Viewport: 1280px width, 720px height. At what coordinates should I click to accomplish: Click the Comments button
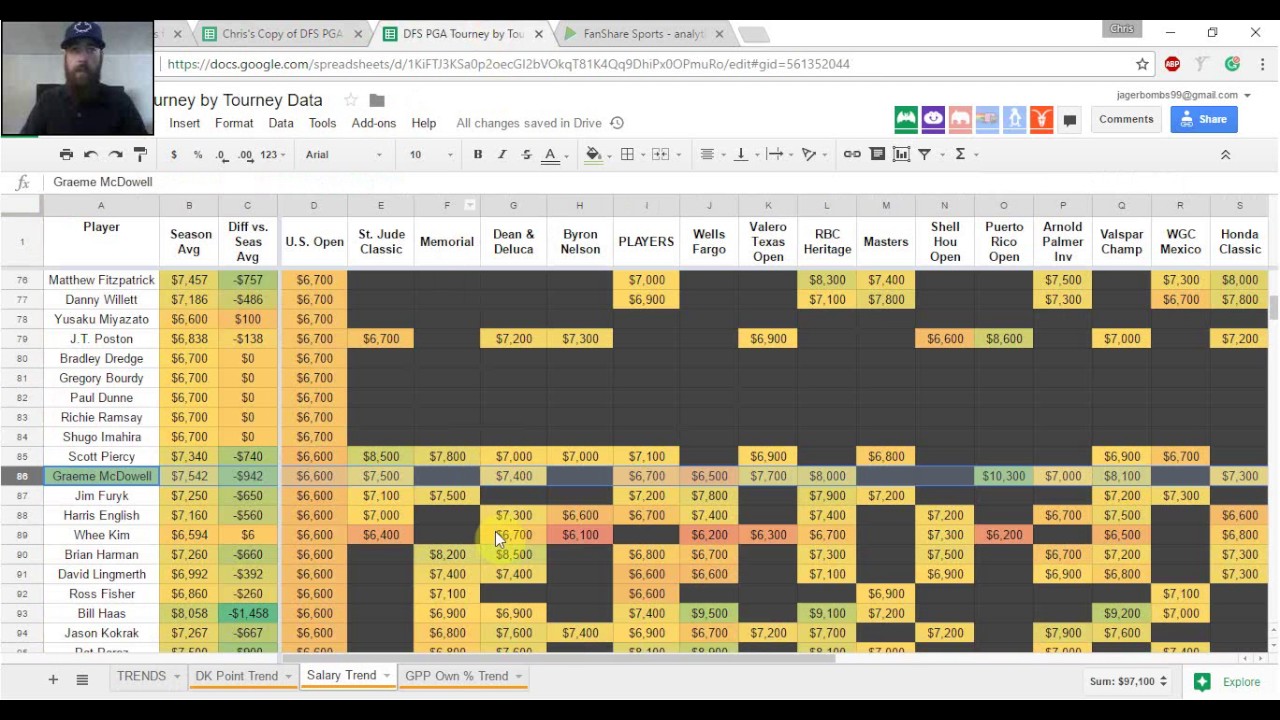[x=1126, y=119]
